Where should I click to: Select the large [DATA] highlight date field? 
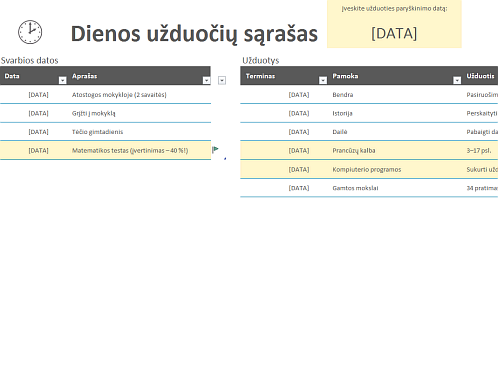click(x=394, y=34)
